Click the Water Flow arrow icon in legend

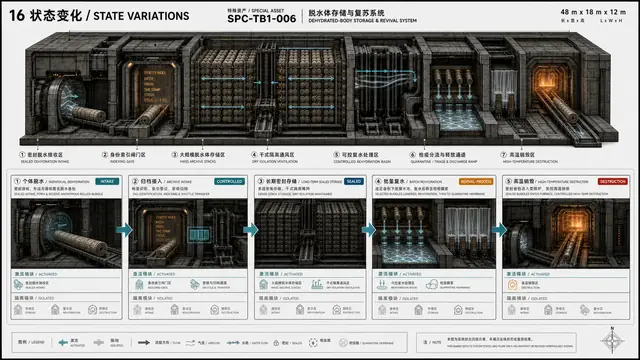coord(233,343)
